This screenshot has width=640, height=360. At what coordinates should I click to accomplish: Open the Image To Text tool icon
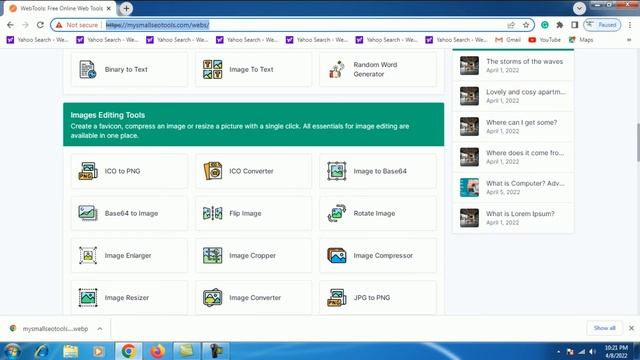tap(213, 69)
